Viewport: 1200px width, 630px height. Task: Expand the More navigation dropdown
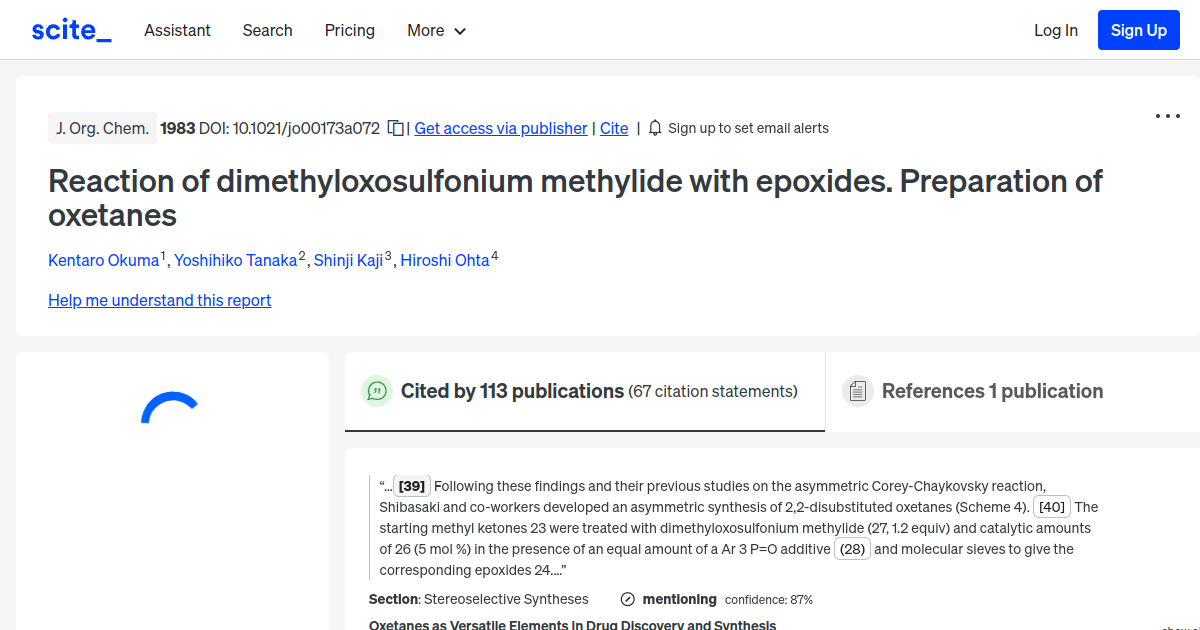pyautogui.click(x=436, y=30)
